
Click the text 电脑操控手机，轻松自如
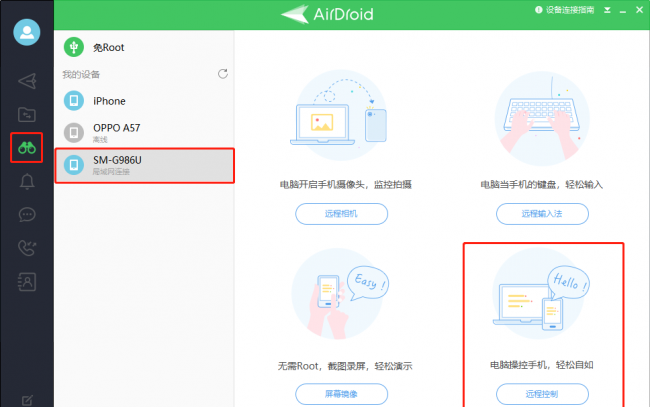click(542, 365)
